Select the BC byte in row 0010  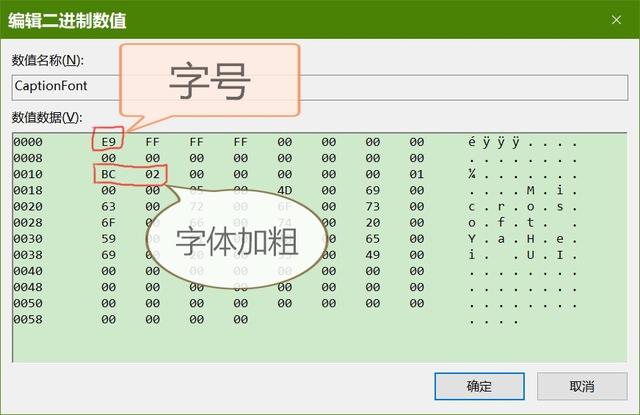[109, 174]
